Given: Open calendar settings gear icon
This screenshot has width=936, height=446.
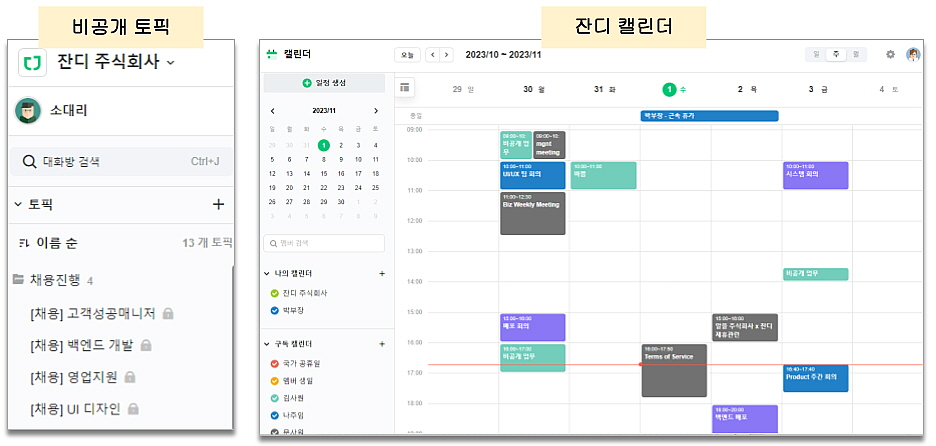Looking at the screenshot, I should [x=891, y=55].
